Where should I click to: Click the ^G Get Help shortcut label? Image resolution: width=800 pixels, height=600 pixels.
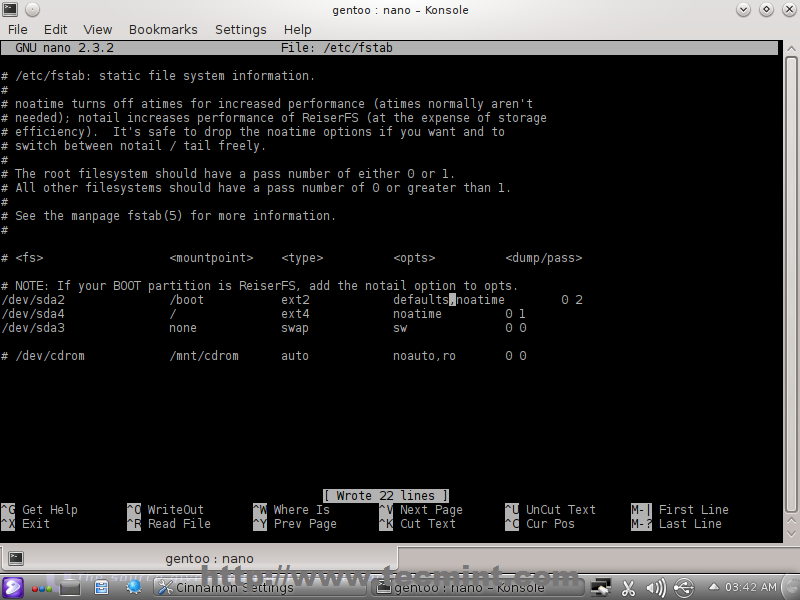coord(40,509)
